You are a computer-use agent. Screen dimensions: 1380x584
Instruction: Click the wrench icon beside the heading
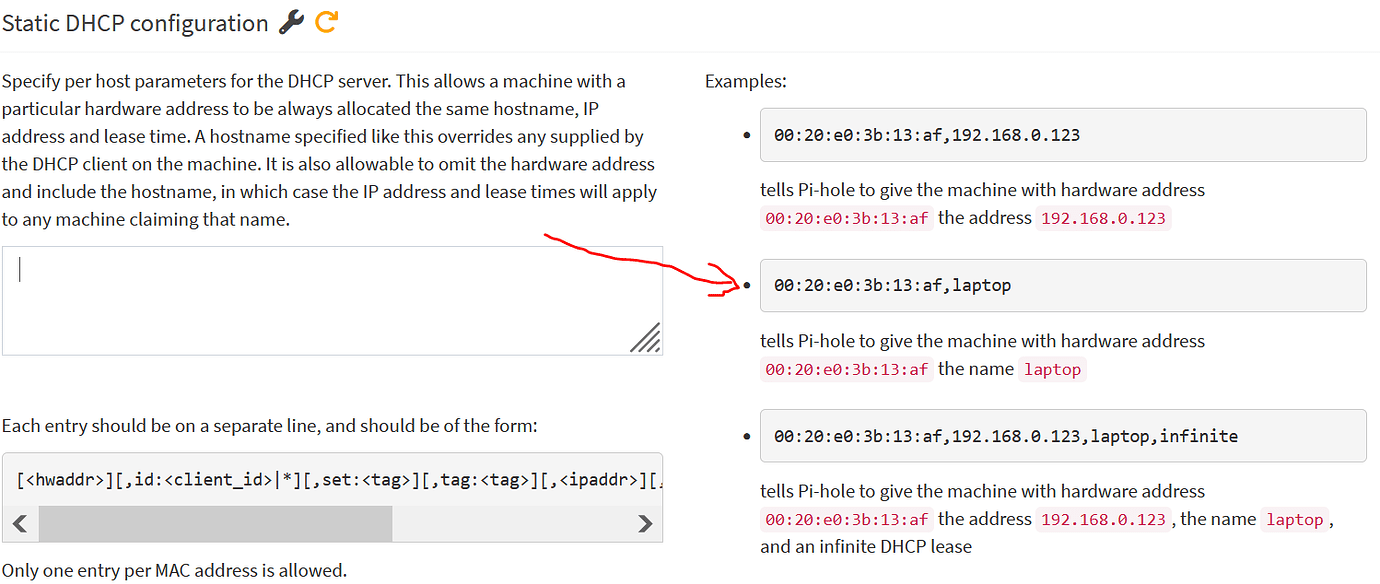pos(291,22)
